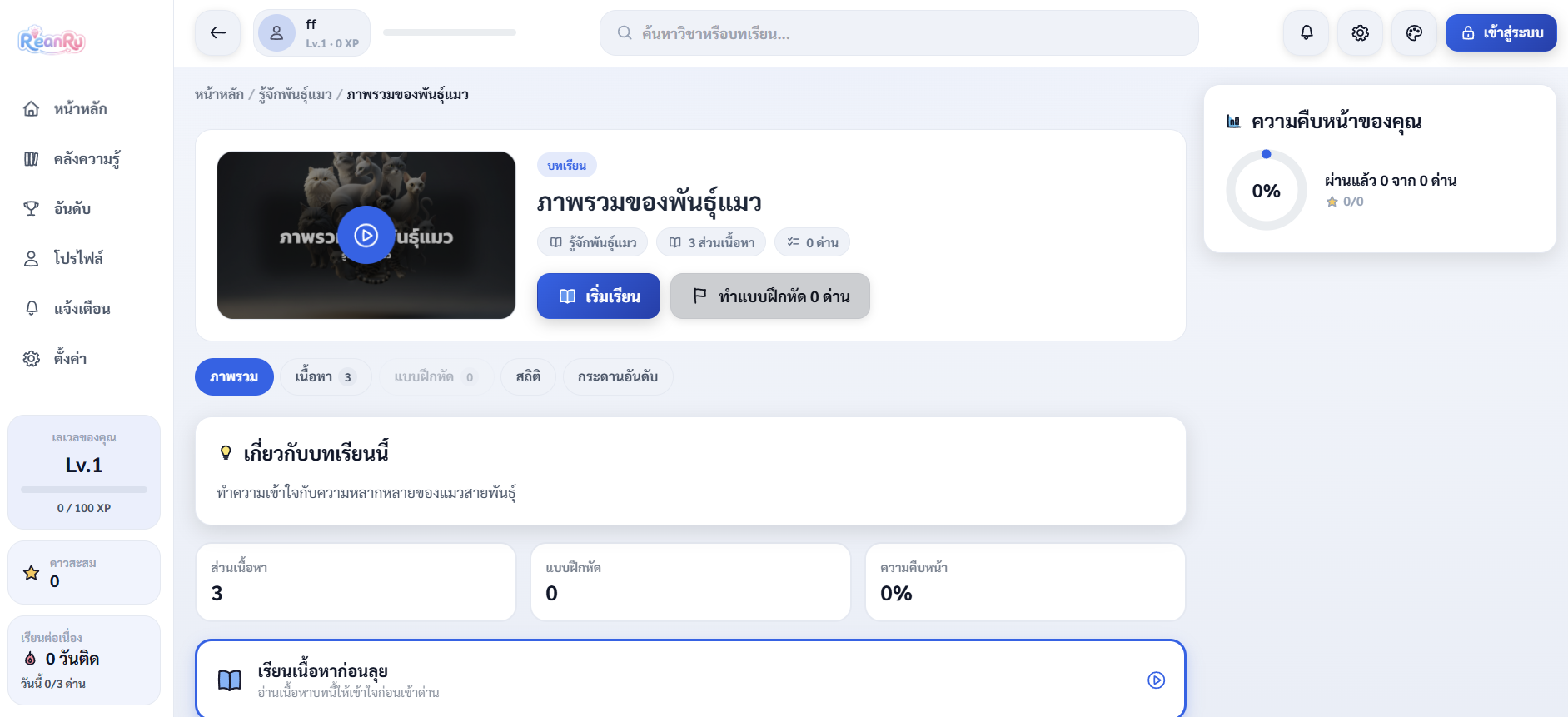Click the ดาวสะสม star icon

click(x=32, y=573)
